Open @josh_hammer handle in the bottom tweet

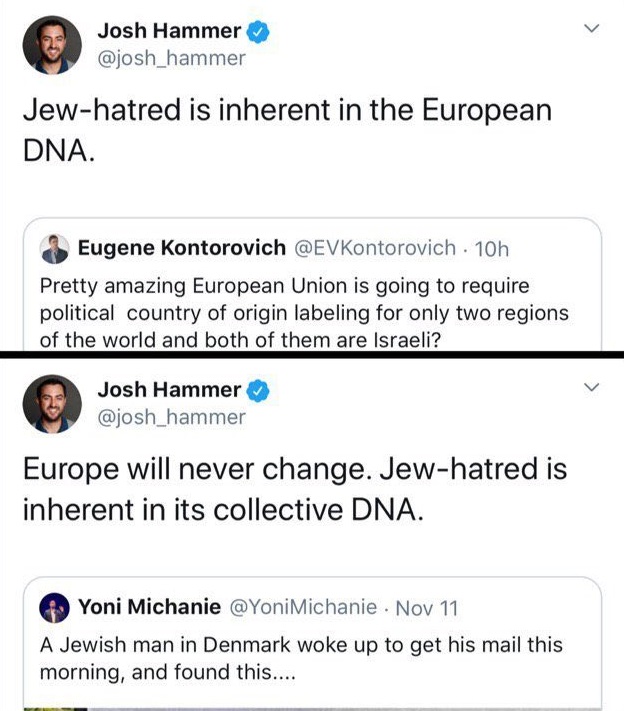(171, 418)
